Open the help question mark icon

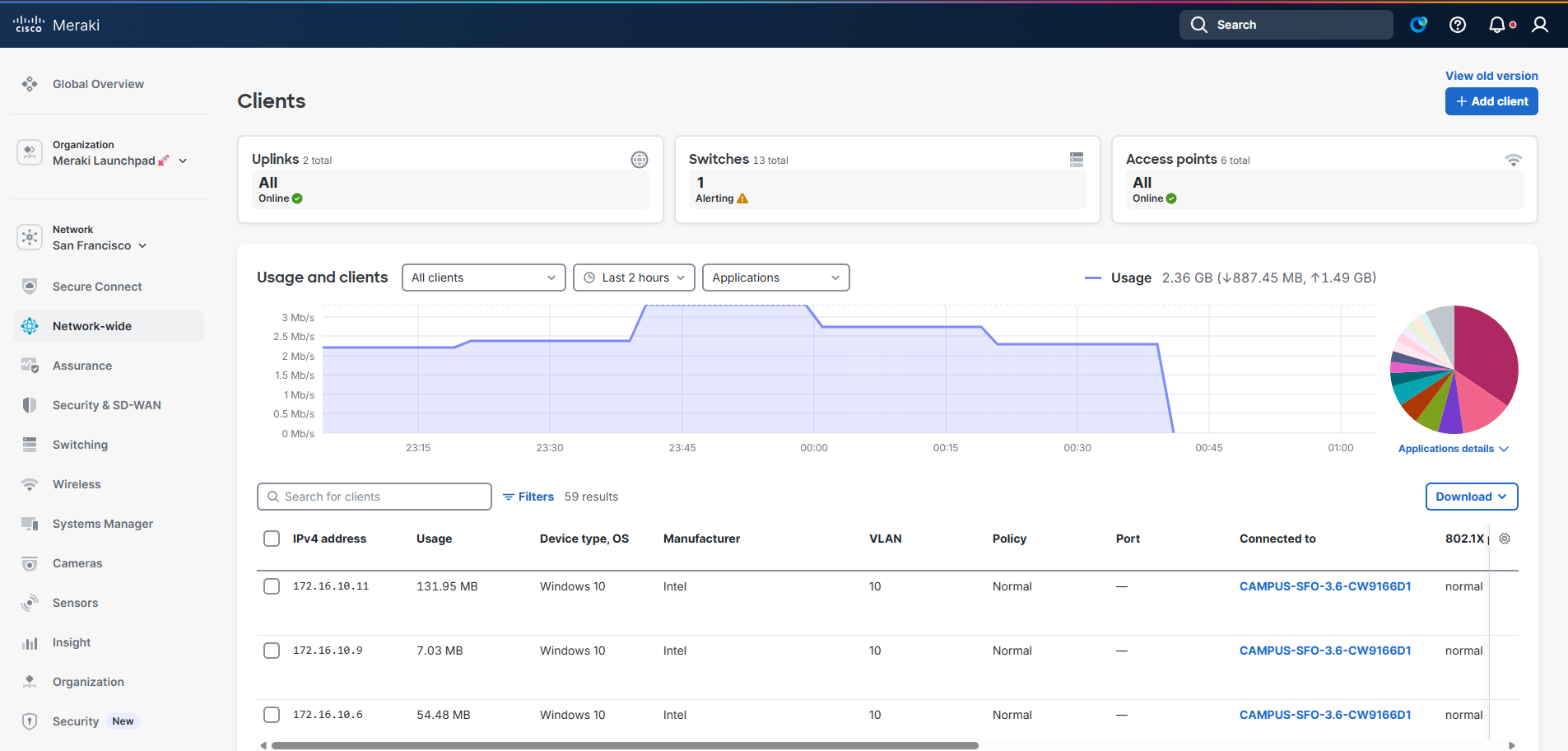point(1457,25)
